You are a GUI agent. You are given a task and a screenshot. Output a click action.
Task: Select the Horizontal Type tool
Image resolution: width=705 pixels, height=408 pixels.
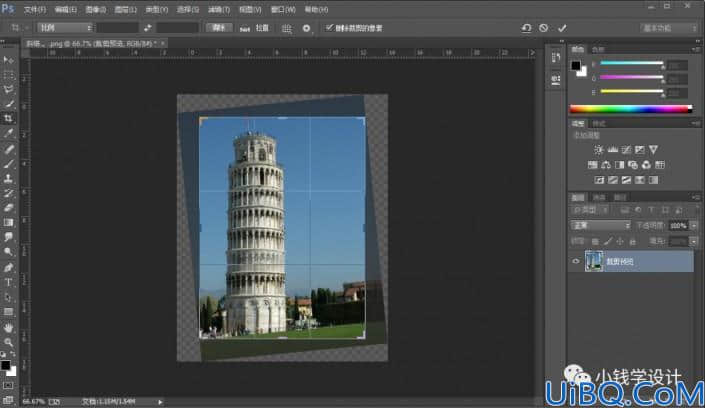coord(8,282)
